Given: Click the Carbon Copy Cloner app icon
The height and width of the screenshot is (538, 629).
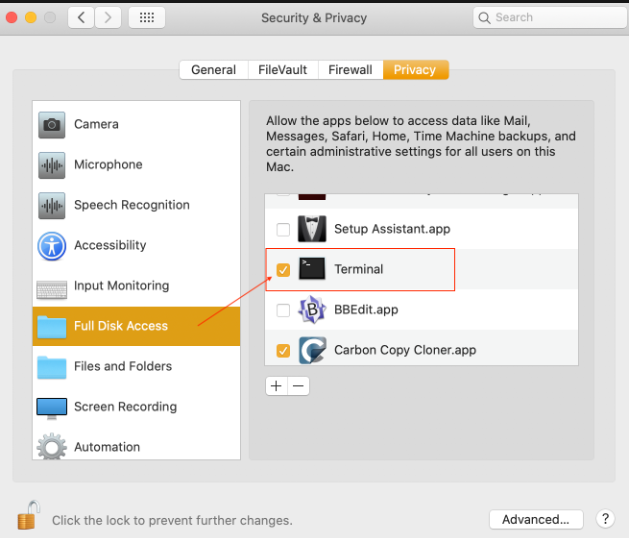Looking at the screenshot, I should 312,350.
